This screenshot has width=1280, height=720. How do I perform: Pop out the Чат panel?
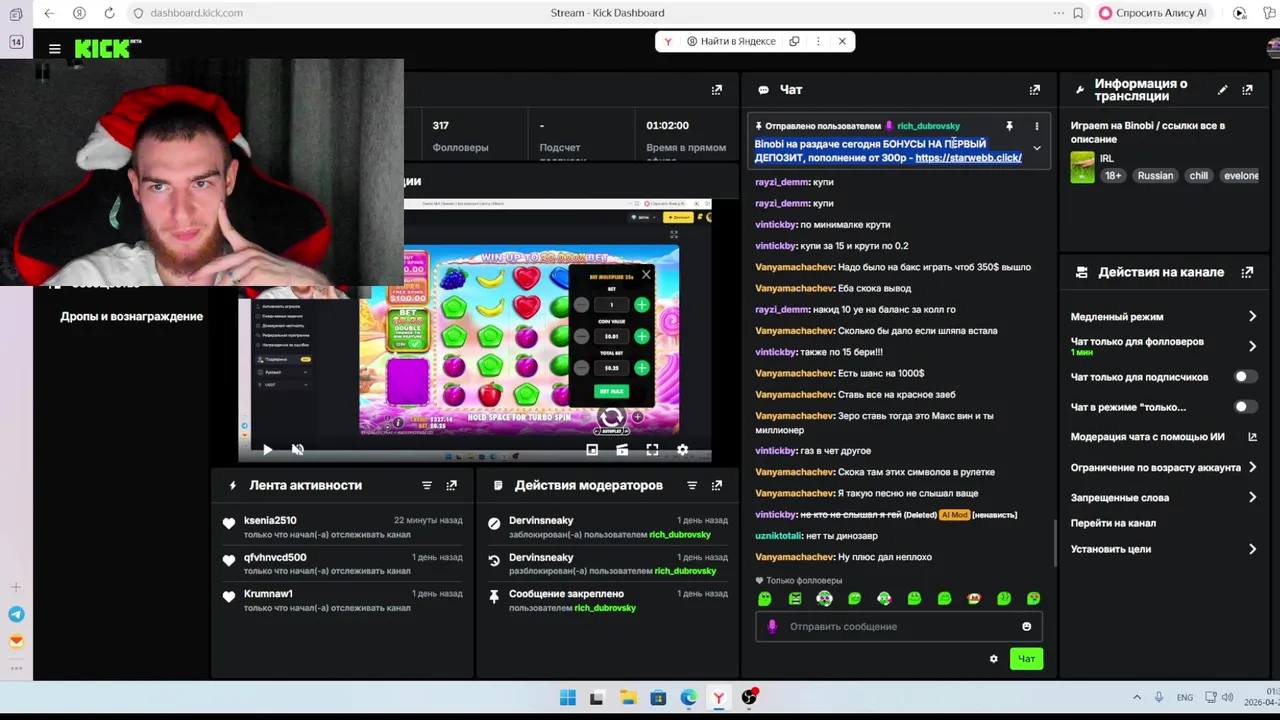pos(1035,90)
